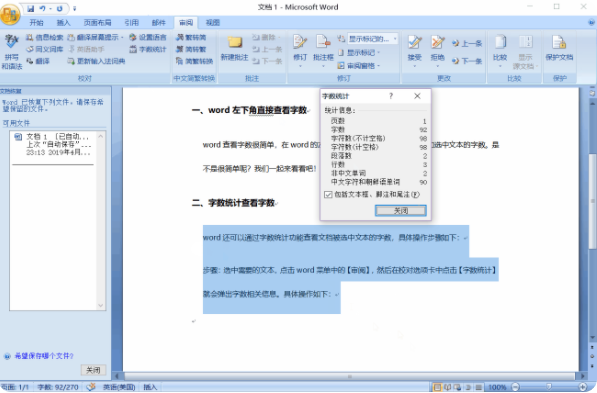Click 拒绝 reject change

[x=437, y=51]
